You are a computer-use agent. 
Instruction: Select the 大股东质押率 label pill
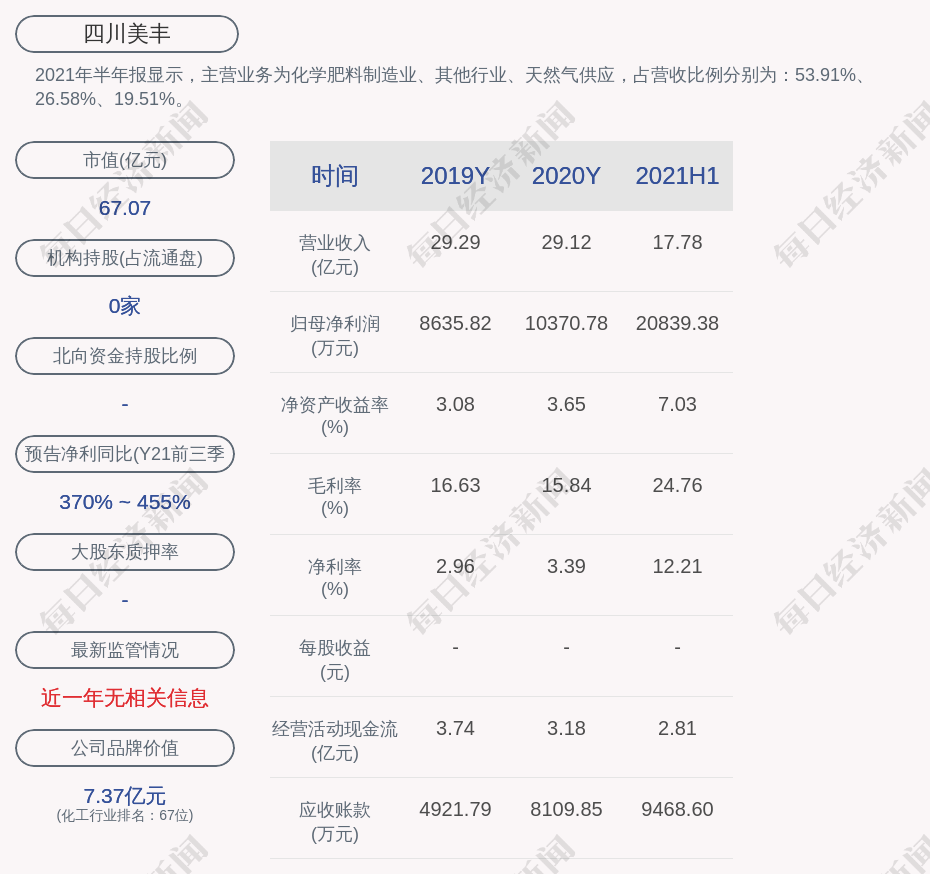click(125, 552)
